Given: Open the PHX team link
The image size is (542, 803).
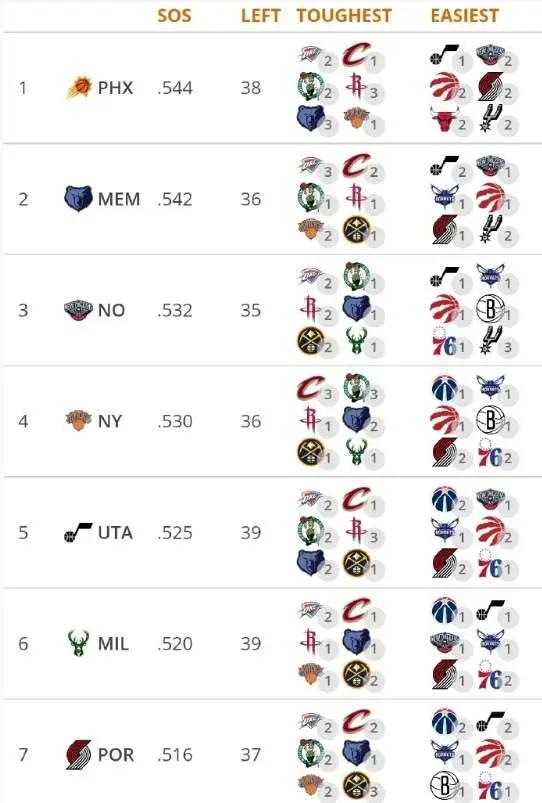Looking at the screenshot, I should click(x=115, y=88).
